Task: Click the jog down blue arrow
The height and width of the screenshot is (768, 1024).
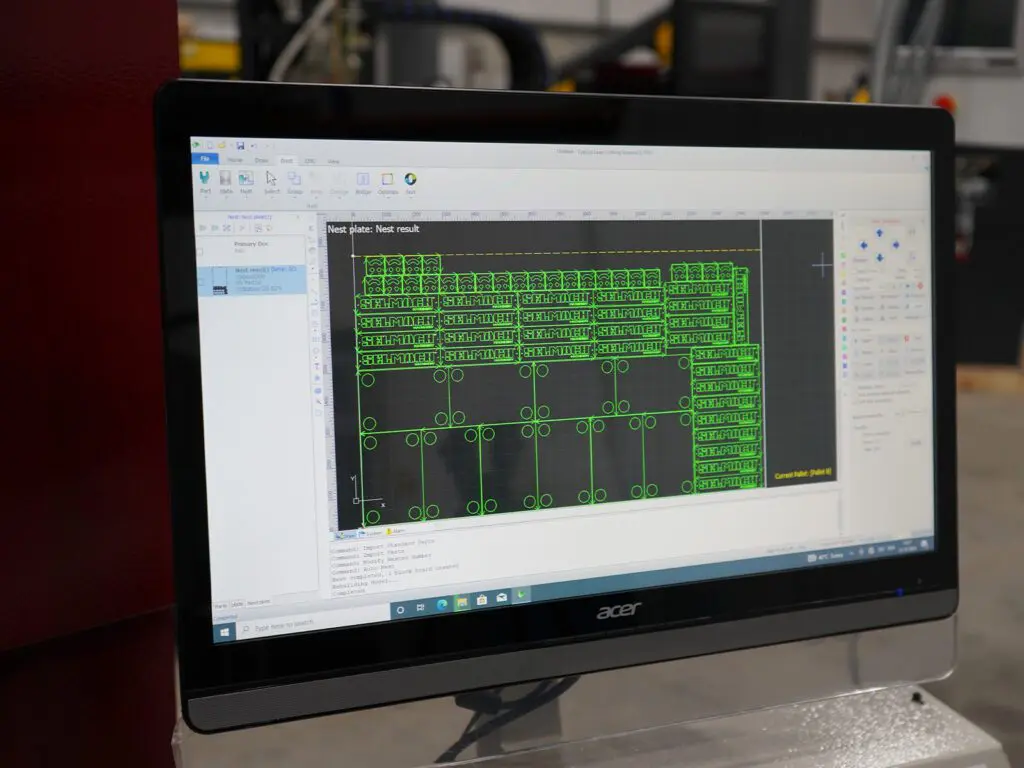Action: click(880, 258)
